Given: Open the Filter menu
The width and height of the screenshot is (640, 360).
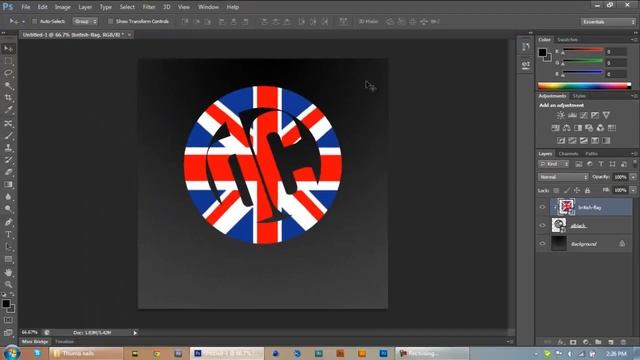Looking at the screenshot, I should (x=149, y=7).
